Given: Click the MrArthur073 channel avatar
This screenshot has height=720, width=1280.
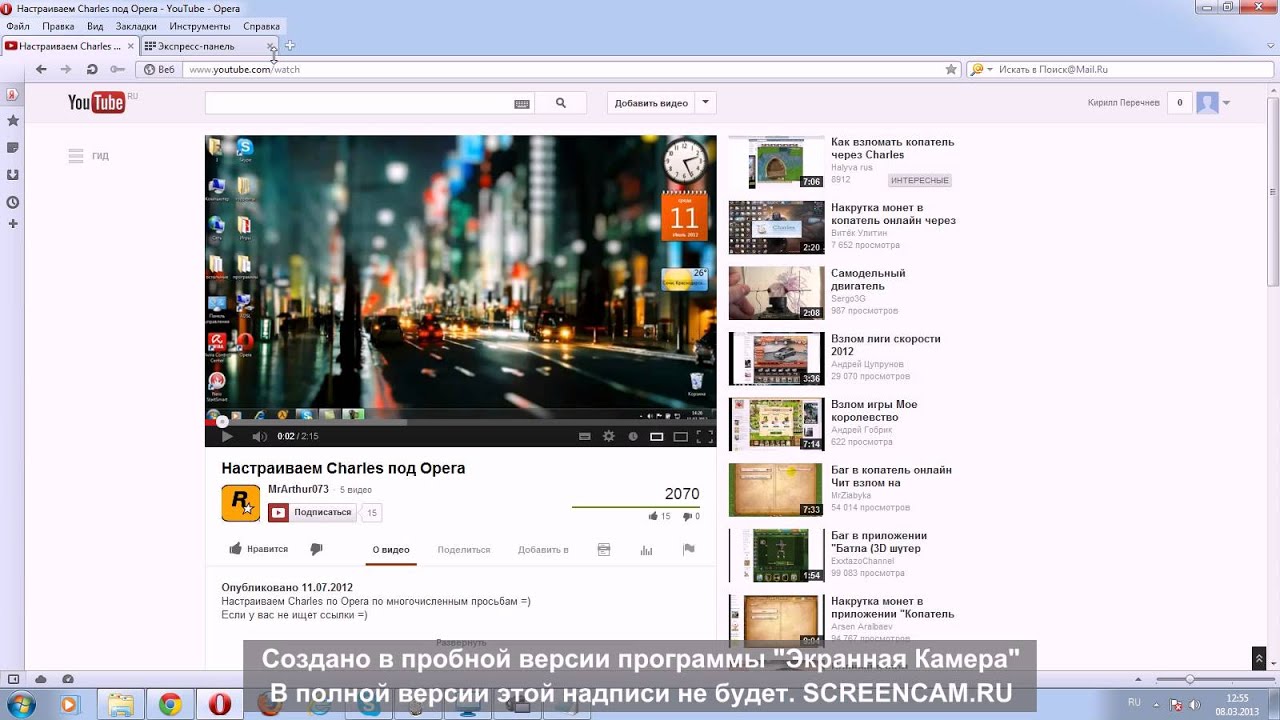Looking at the screenshot, I should pyautogui.click(x=240, y=502).
